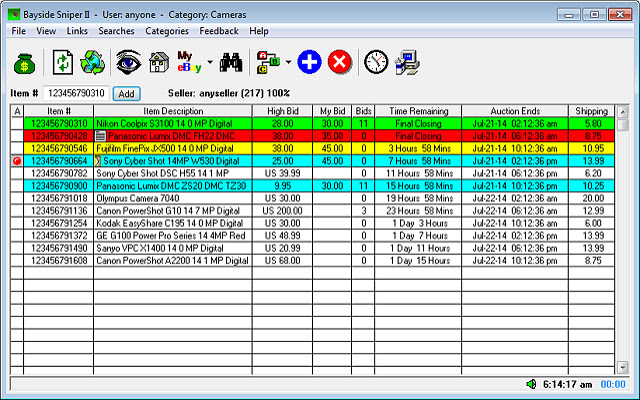This screenshot has width=640, height=400.
Task: Select Sanyo VPC X1400 description
Action: pyautogui.click(x=160, y=249)
